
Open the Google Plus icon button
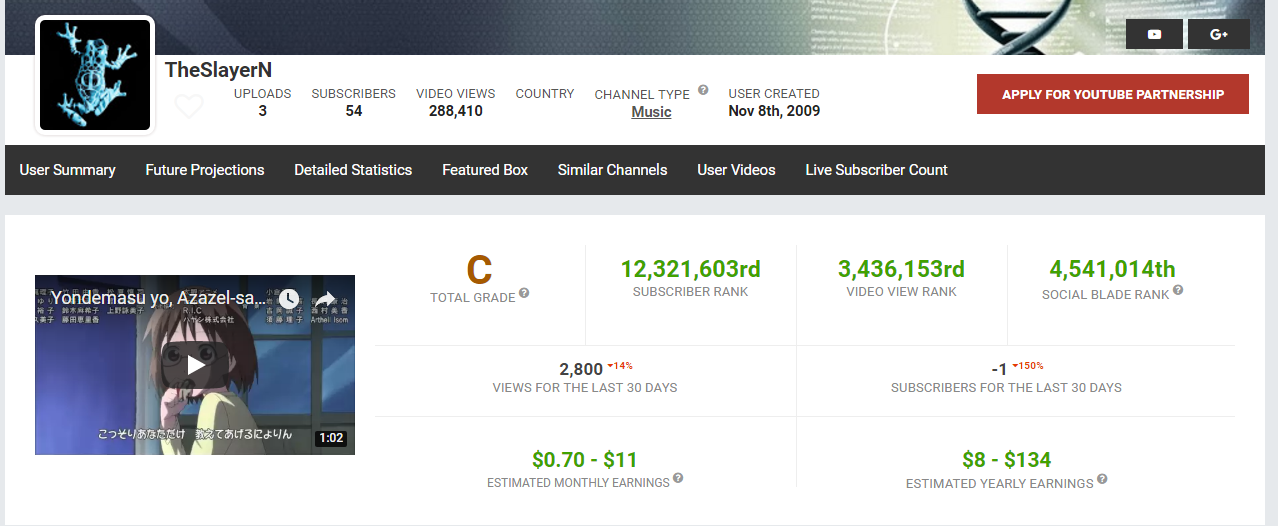tap(1218, 34)
